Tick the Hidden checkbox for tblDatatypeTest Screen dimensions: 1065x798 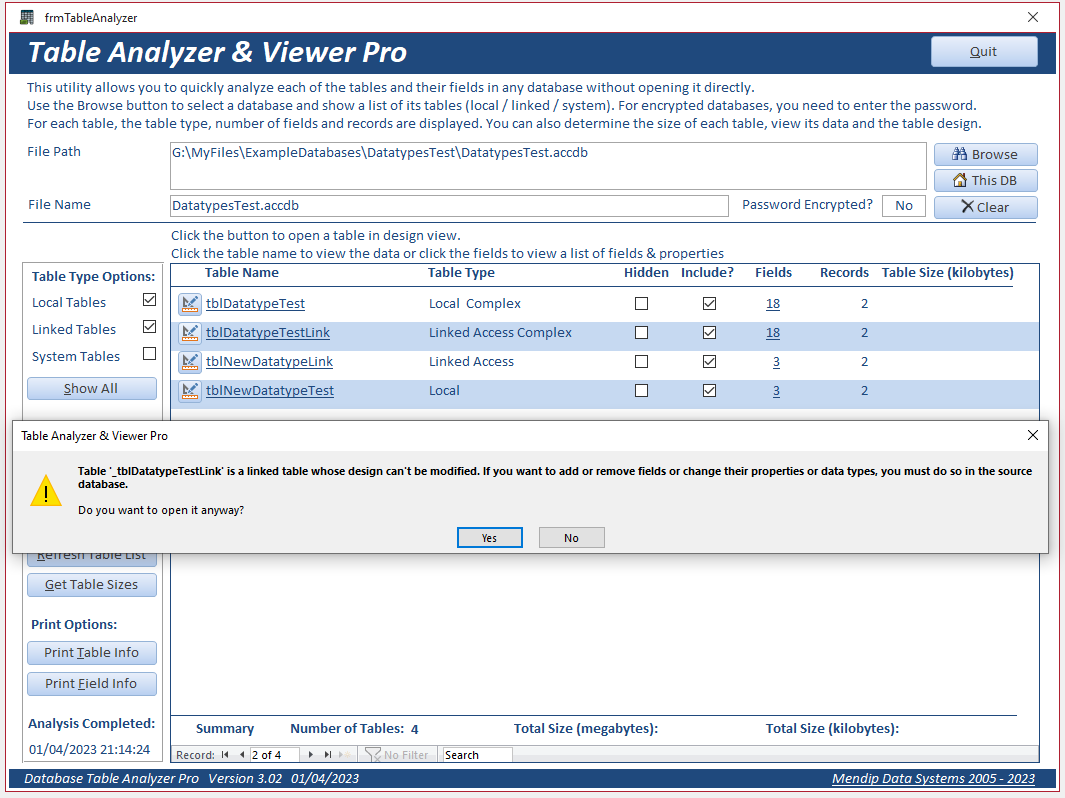(641, 304)
